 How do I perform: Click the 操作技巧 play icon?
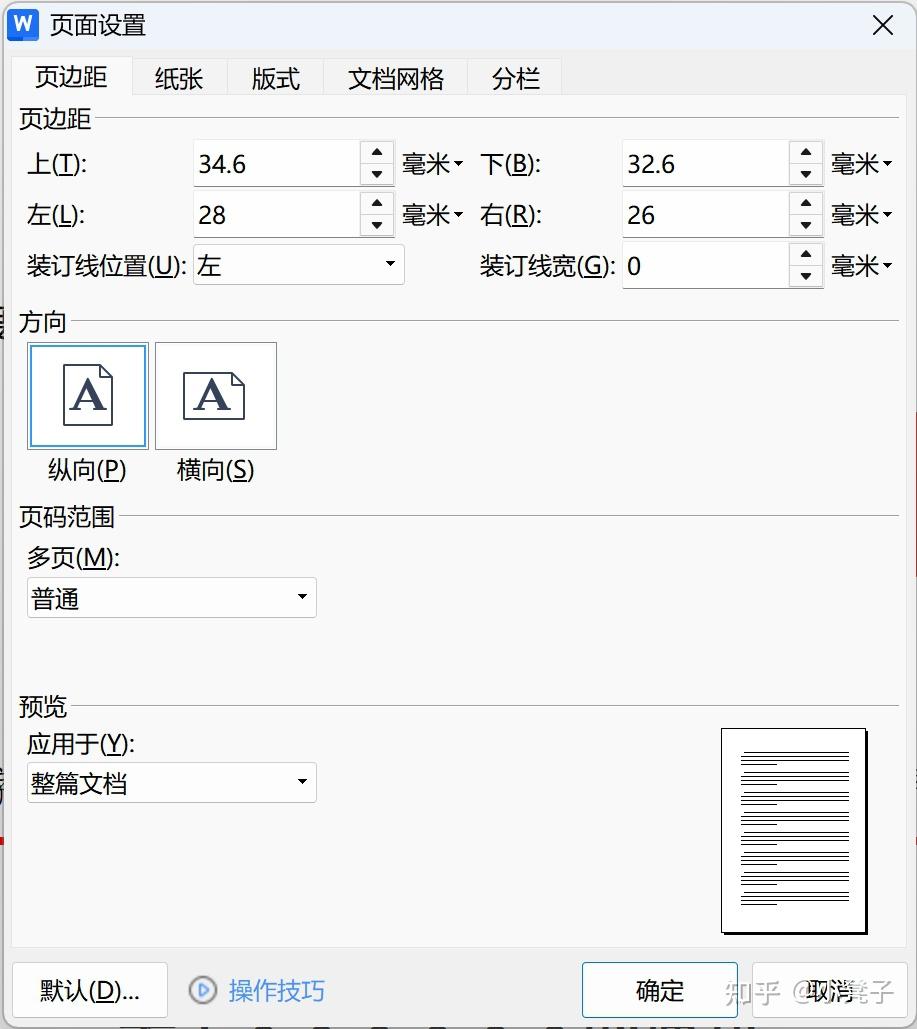pyautogui.click(x=203, y=990)
